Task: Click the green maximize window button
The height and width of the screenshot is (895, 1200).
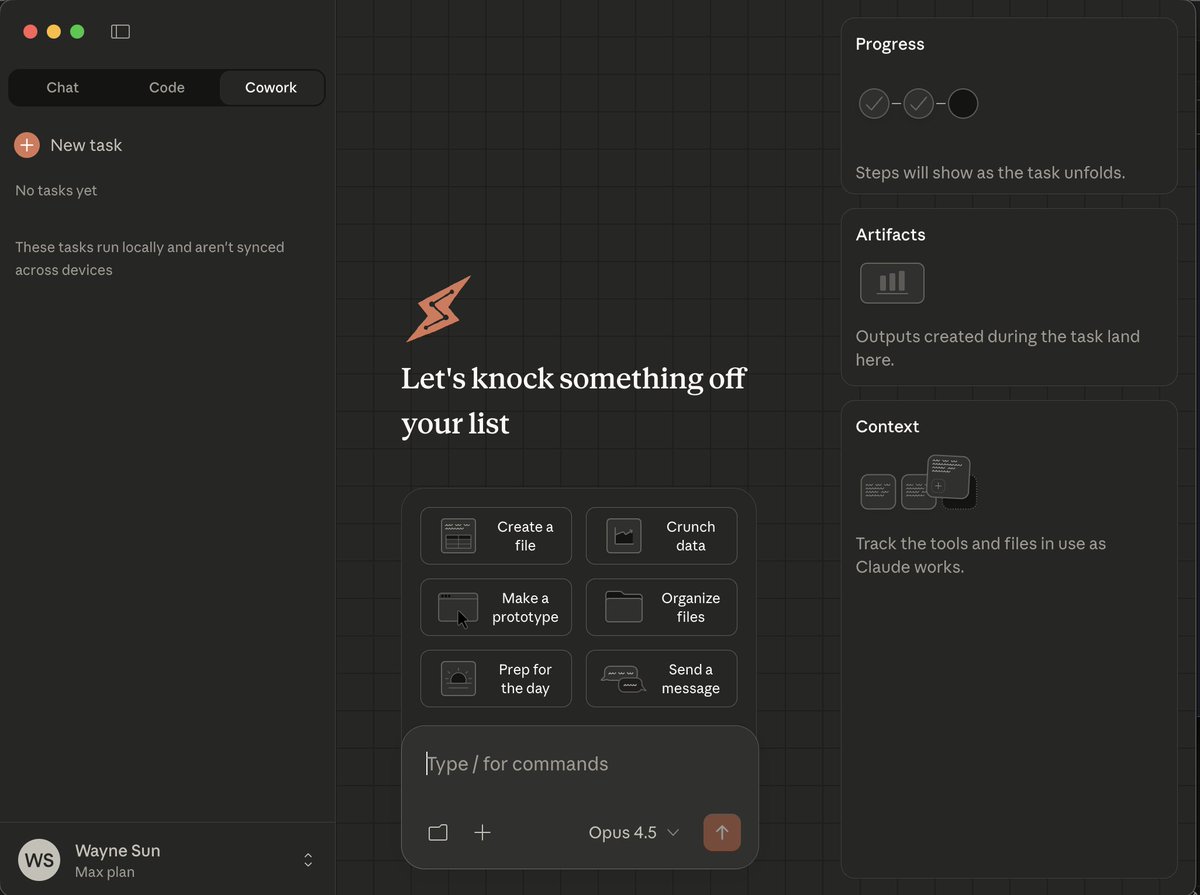Action: point(77,32)
